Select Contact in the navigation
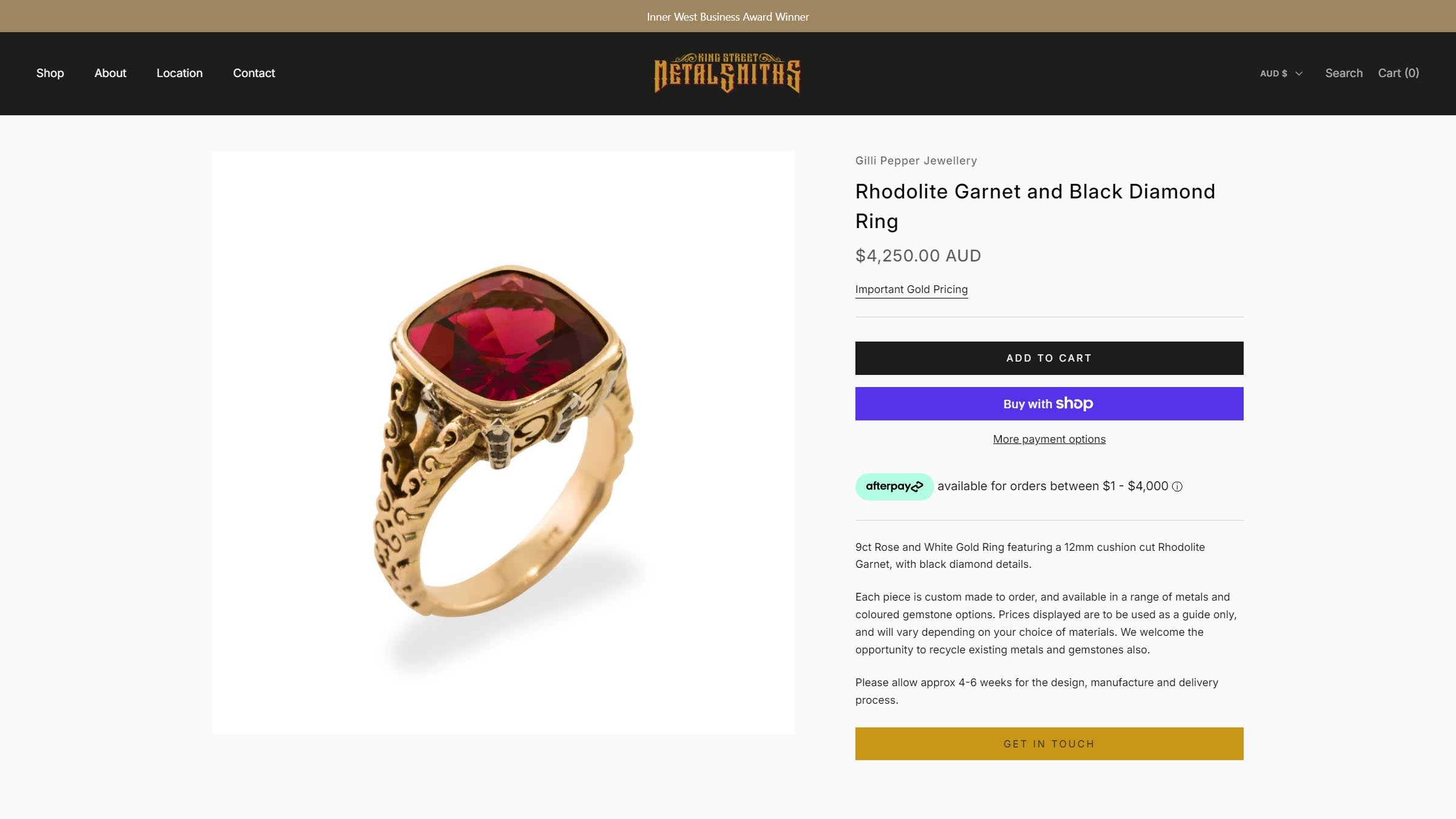The width and height of the screenshot is (1456, 819). click(254, 73)
